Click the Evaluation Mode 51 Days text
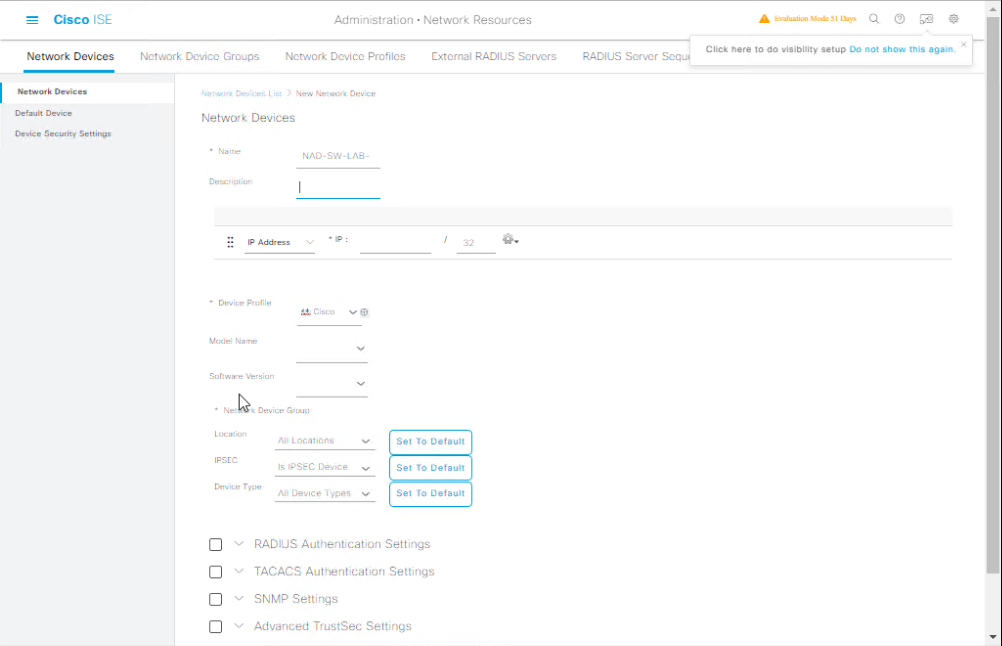The height and width of the screenshot is (646, 1002). (x=815, y=19)
